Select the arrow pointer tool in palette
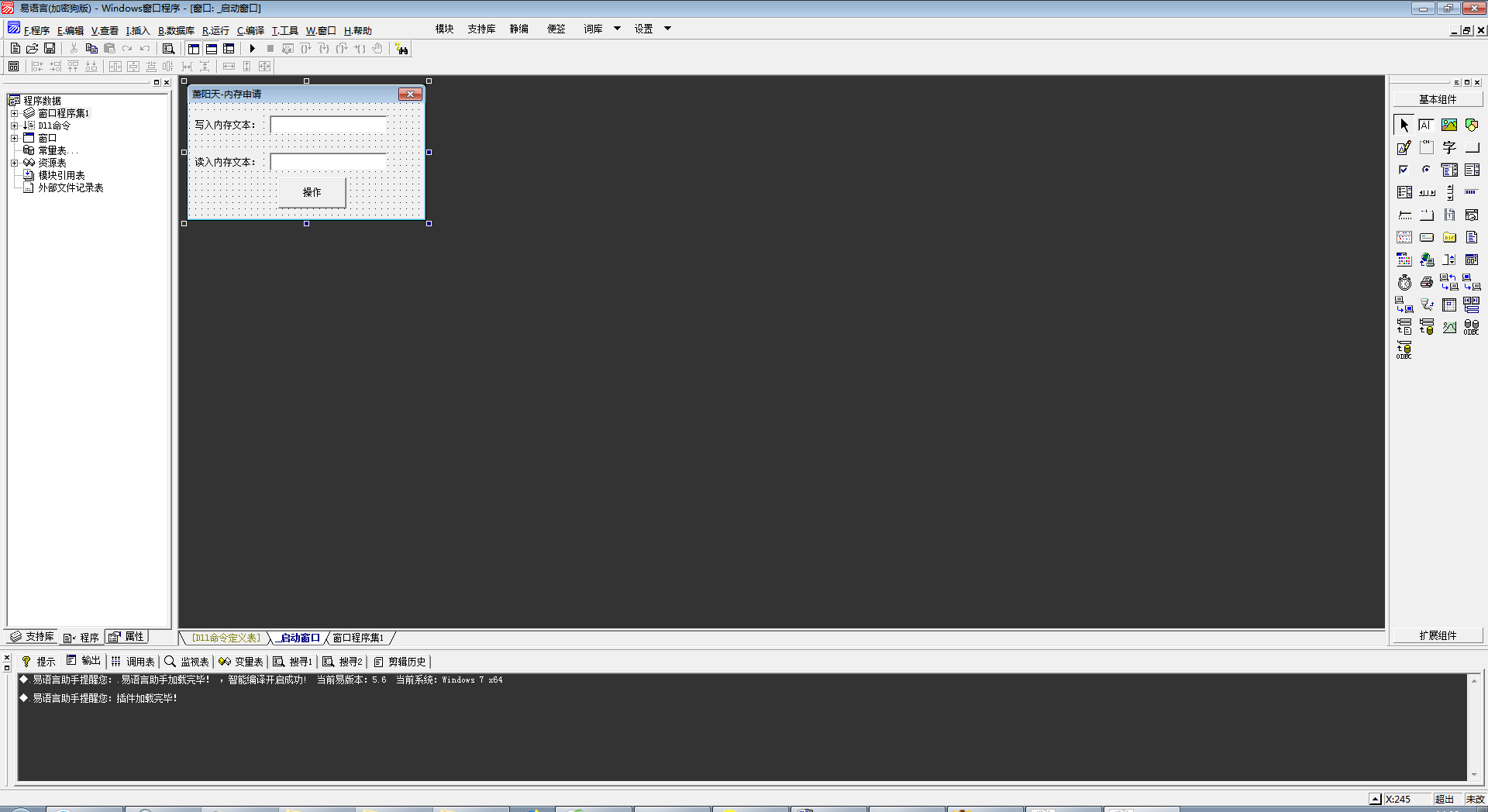 point(1404,125)
